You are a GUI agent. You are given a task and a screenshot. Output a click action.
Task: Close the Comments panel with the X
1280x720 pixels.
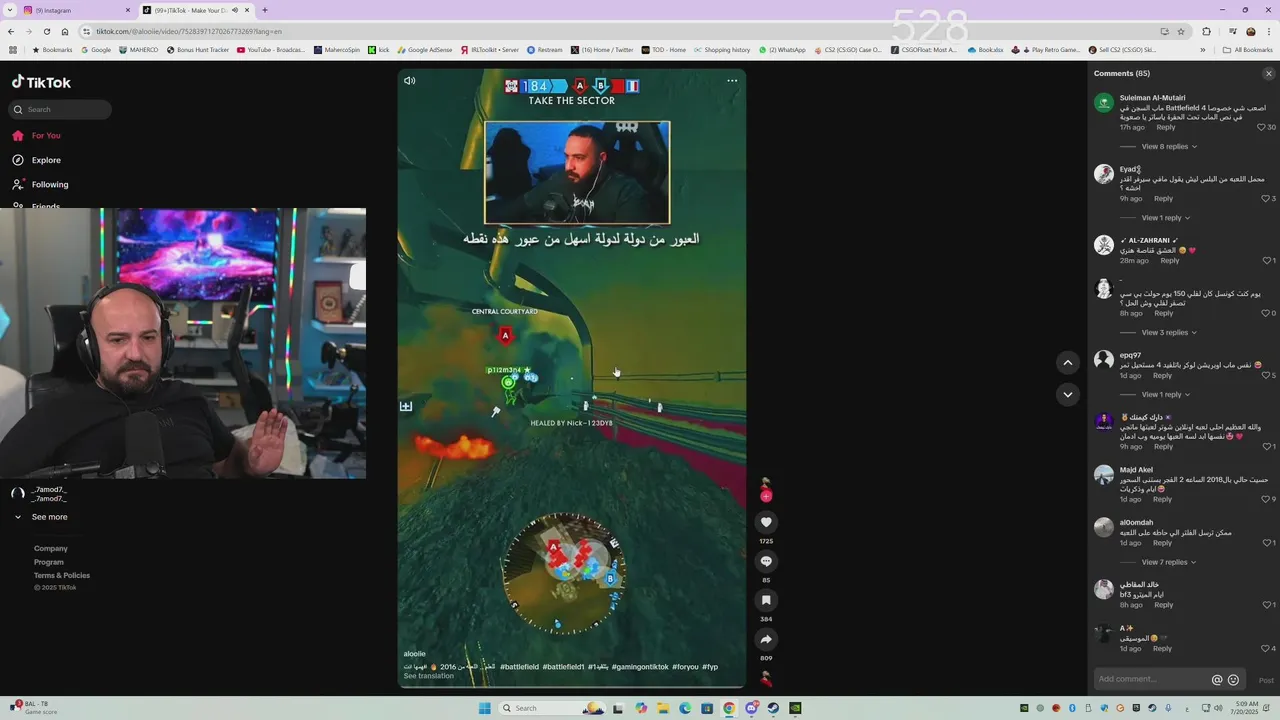coord(1269,73)
